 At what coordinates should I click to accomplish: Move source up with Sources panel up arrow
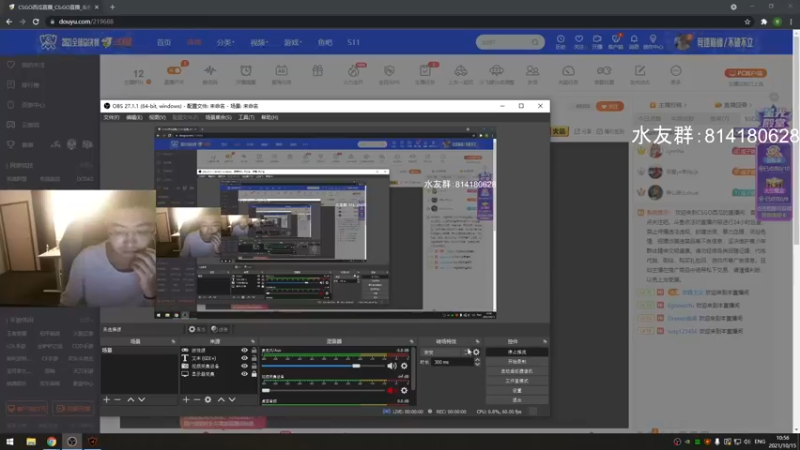[x=221, y=399]
